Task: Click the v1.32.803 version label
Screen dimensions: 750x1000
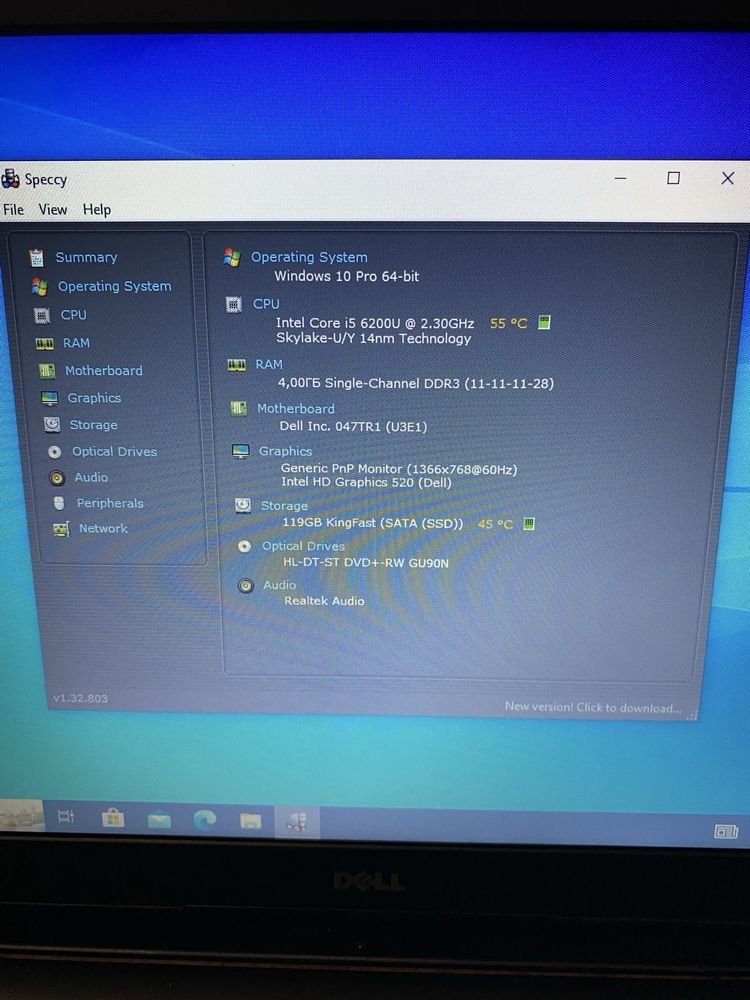Action: [80, 698]
